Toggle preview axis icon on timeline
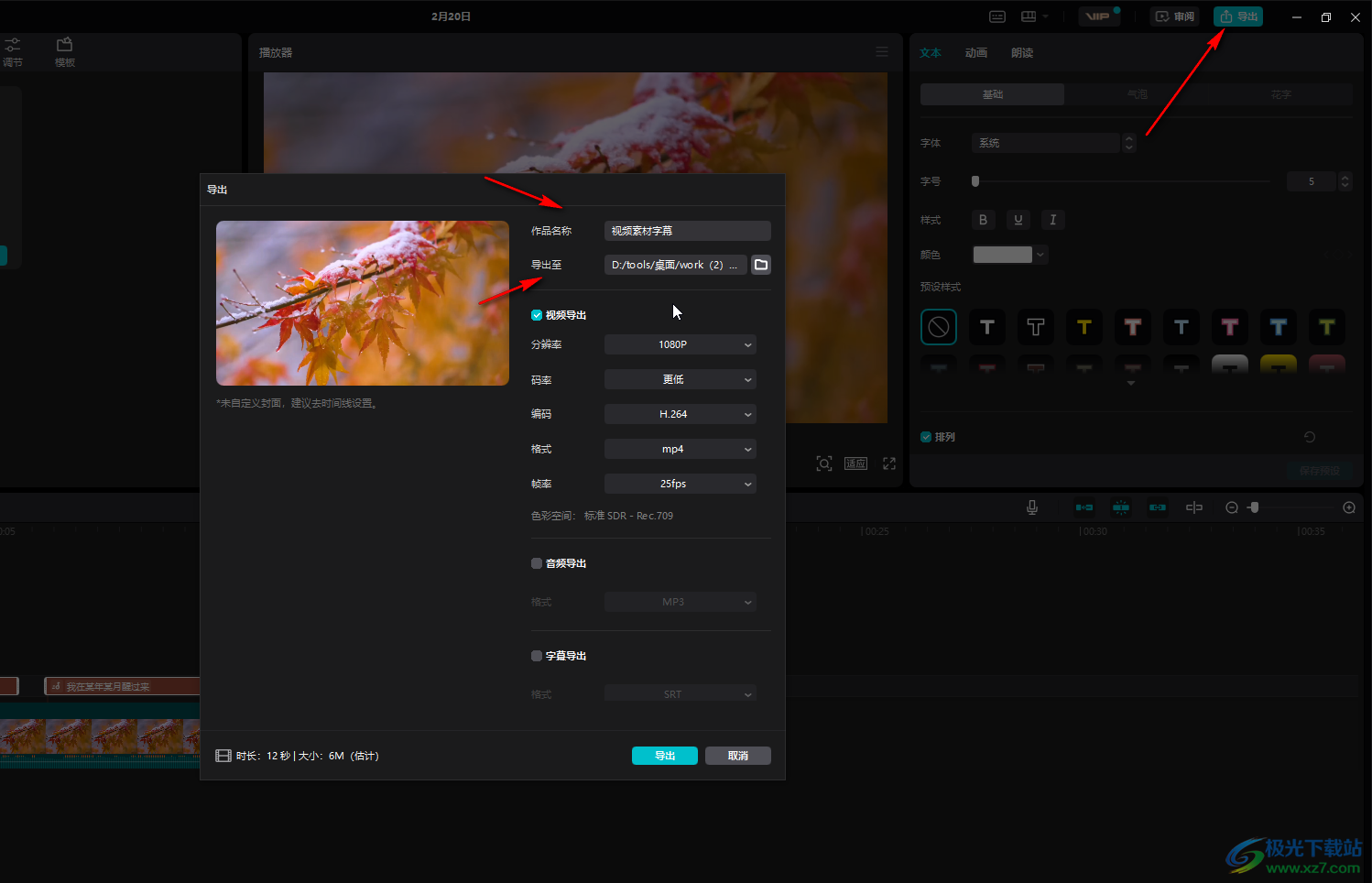The image size is (1372, 883). (x=1194, y=507)
